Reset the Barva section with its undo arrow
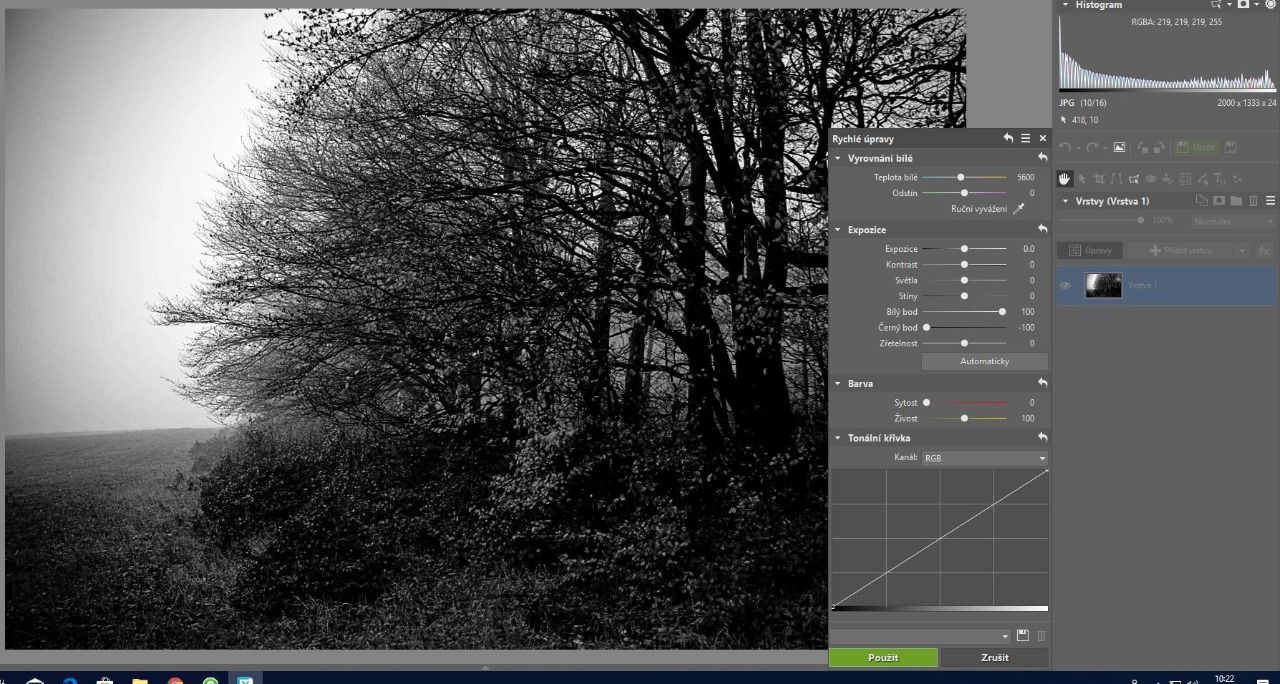1280x684 pixels. coord(1043,383)
